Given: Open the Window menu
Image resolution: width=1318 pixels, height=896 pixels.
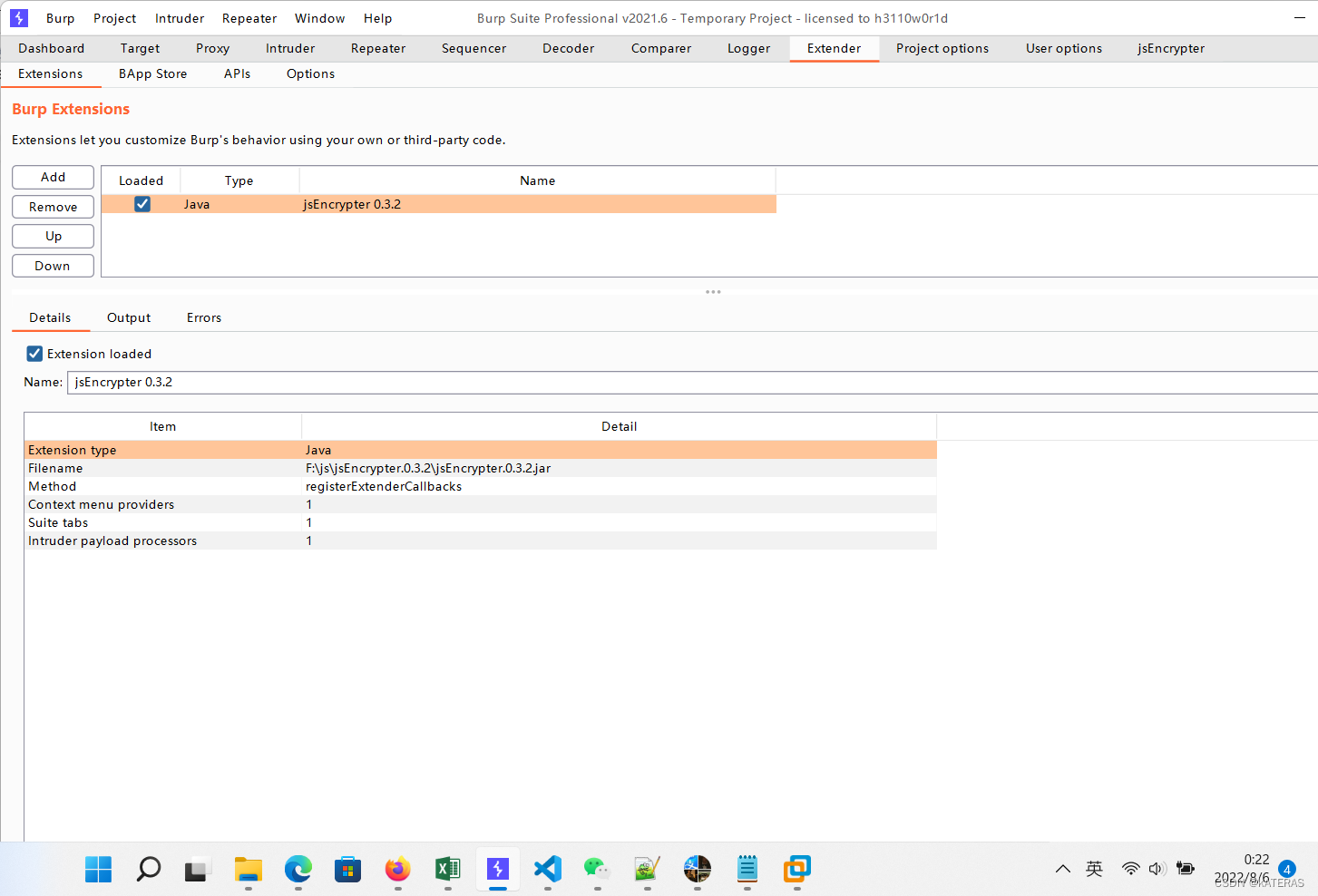Looking at the screenshot, I should tap(320, 18).
